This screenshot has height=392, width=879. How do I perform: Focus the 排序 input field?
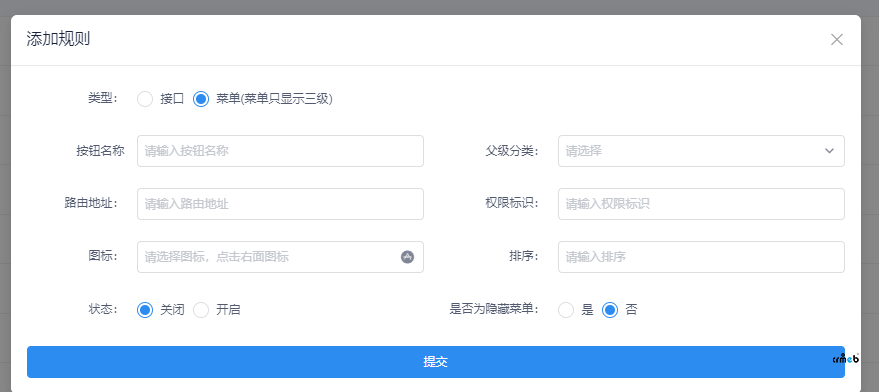pos(701,257)
